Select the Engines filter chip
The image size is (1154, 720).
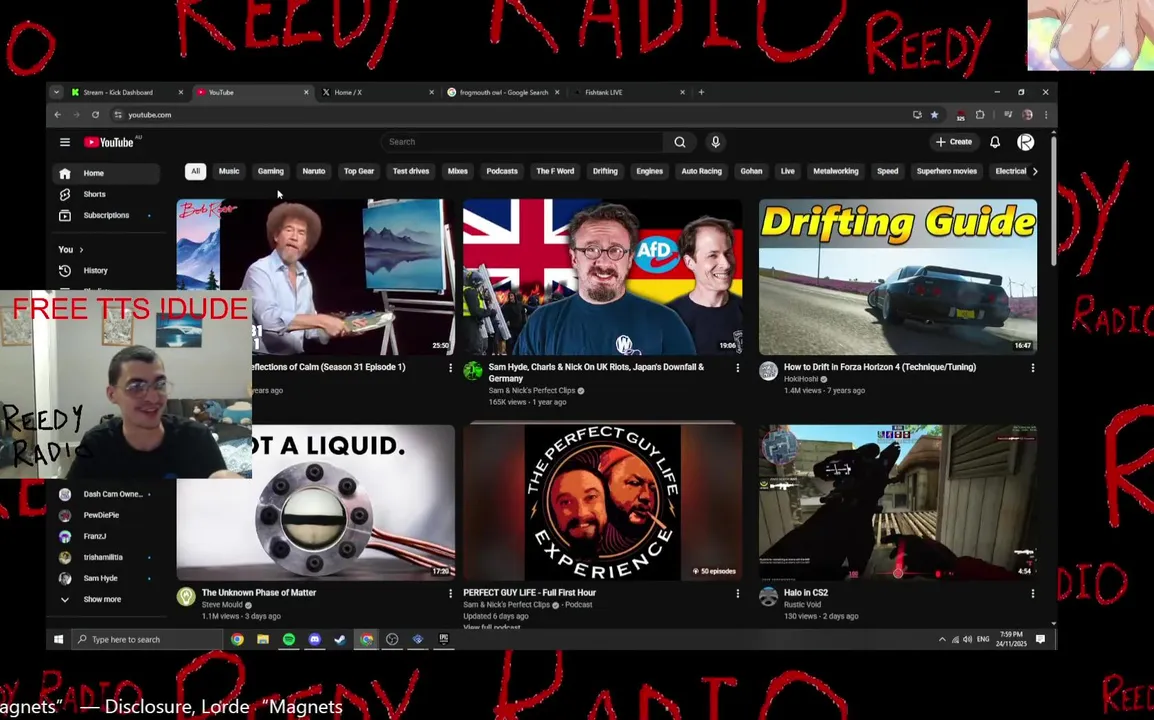[649, 171]
